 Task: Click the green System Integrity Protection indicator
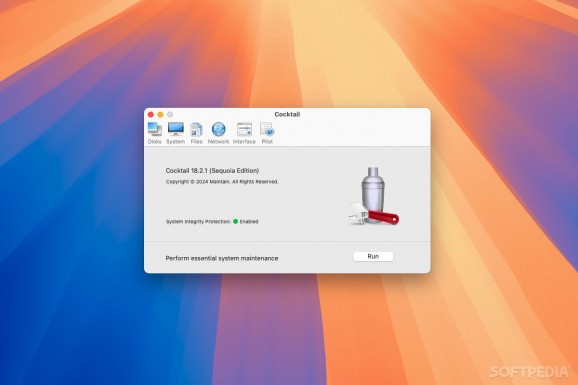tap(235, 221)
